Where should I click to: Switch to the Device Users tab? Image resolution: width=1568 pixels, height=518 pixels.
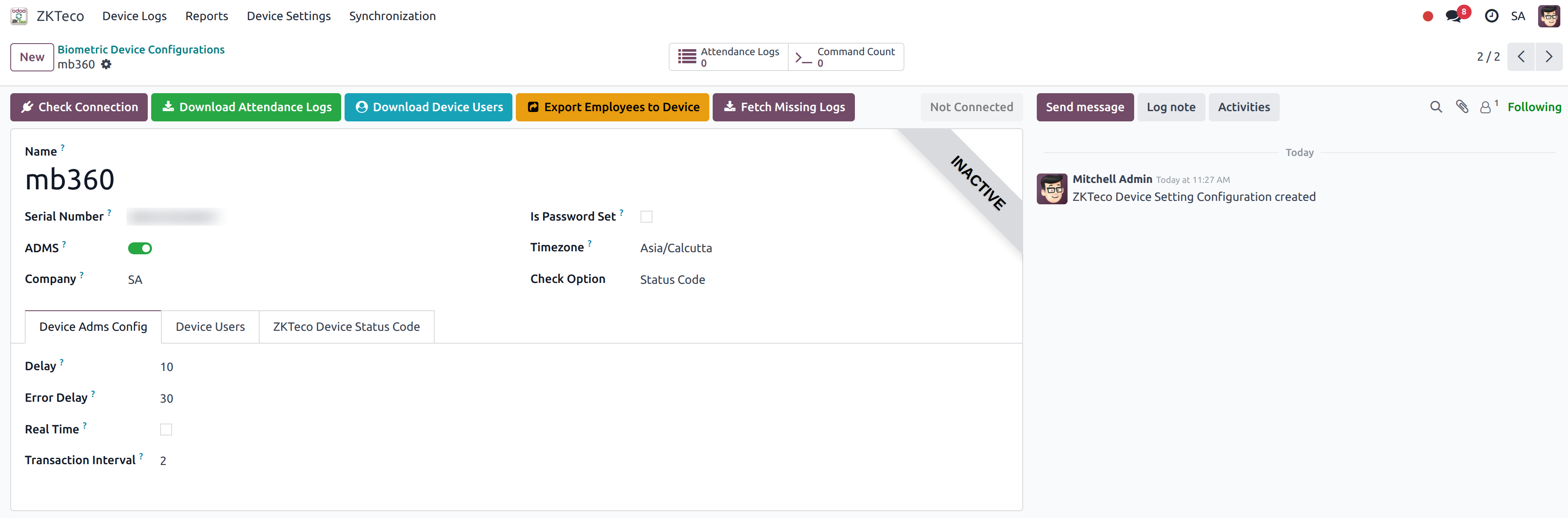tap(210, 327)
